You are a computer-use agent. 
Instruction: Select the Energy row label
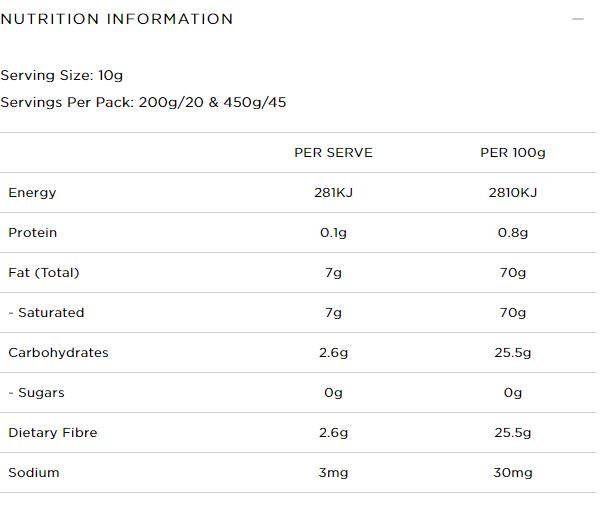click(x=32, y=193)
